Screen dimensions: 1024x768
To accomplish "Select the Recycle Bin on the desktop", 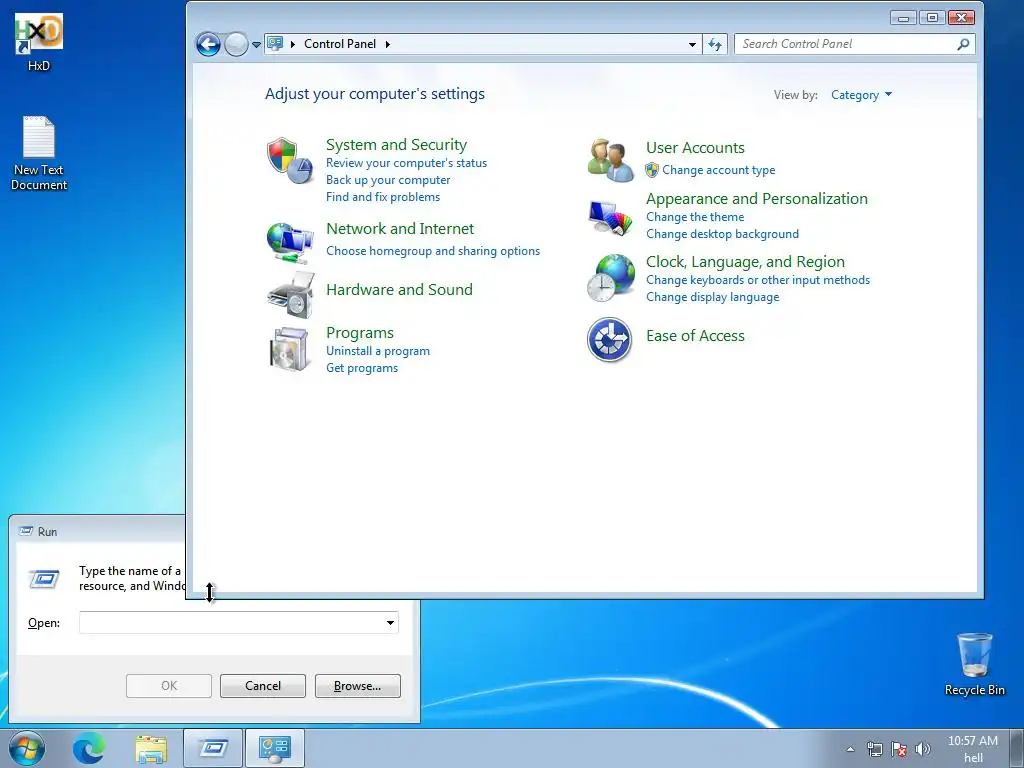I will pyautogui.click(x=974, y=664).
